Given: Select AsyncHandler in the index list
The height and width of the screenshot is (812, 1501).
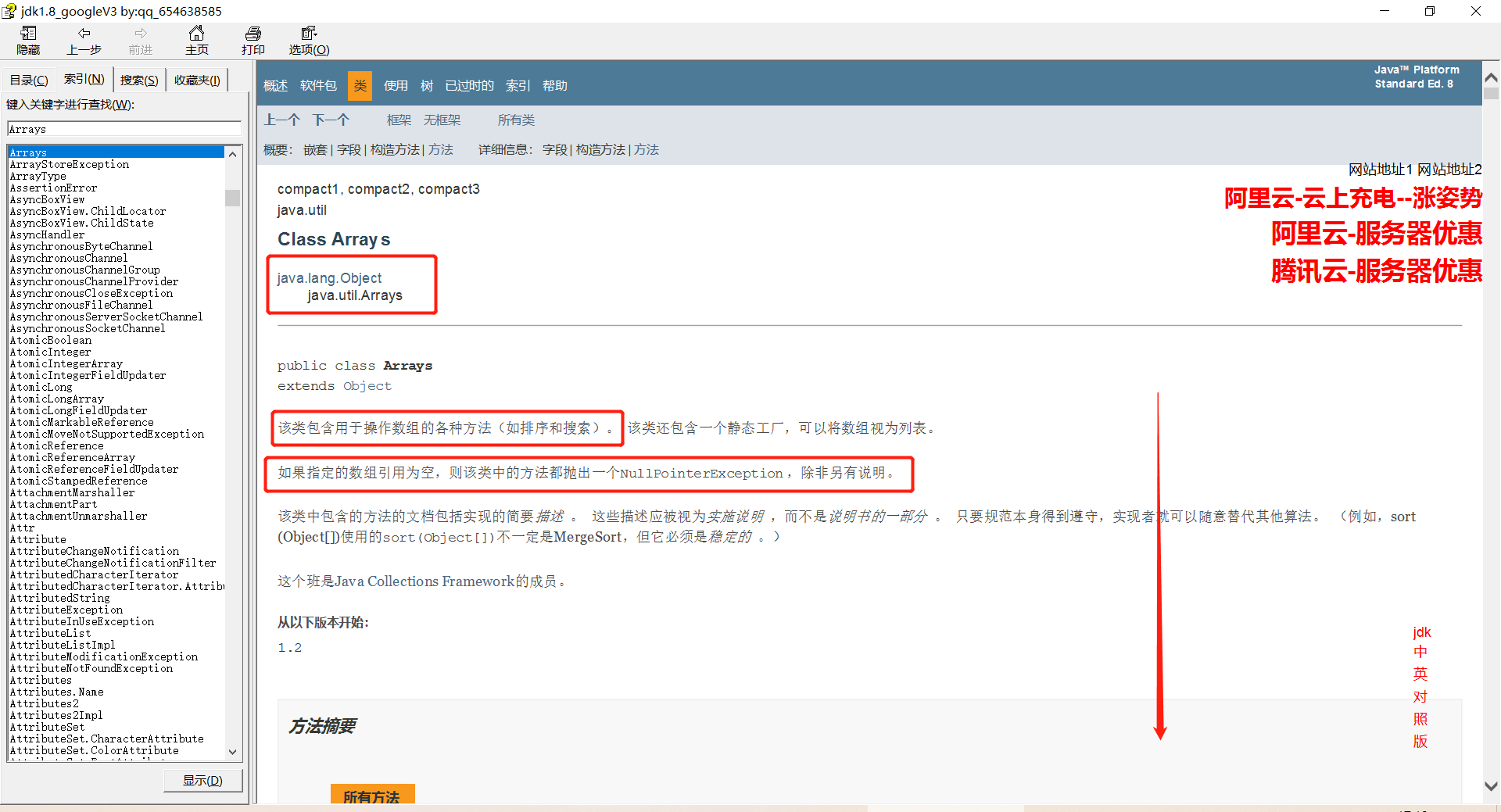Looking at the screenshot, I should pyautogui.click(x=47, y=234).
